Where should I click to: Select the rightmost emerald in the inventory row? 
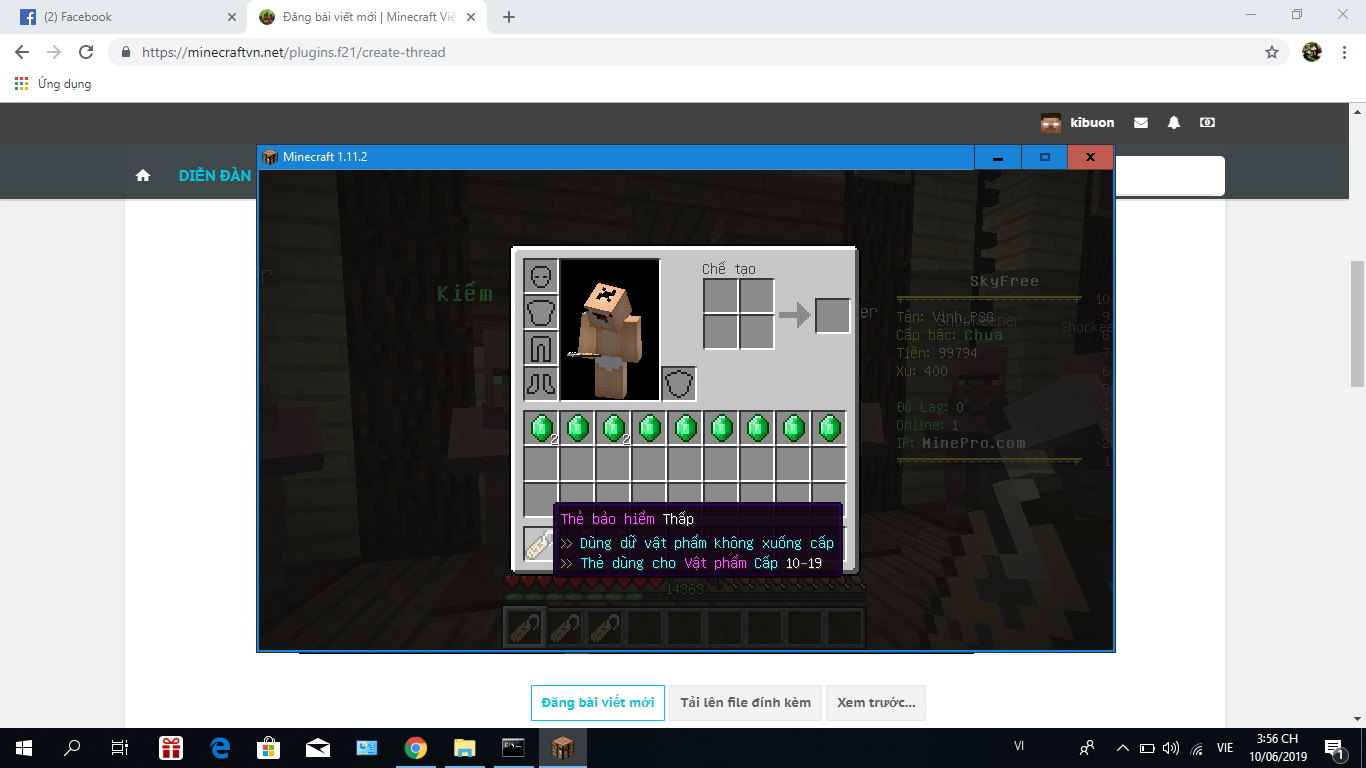(x=829, y=428)
